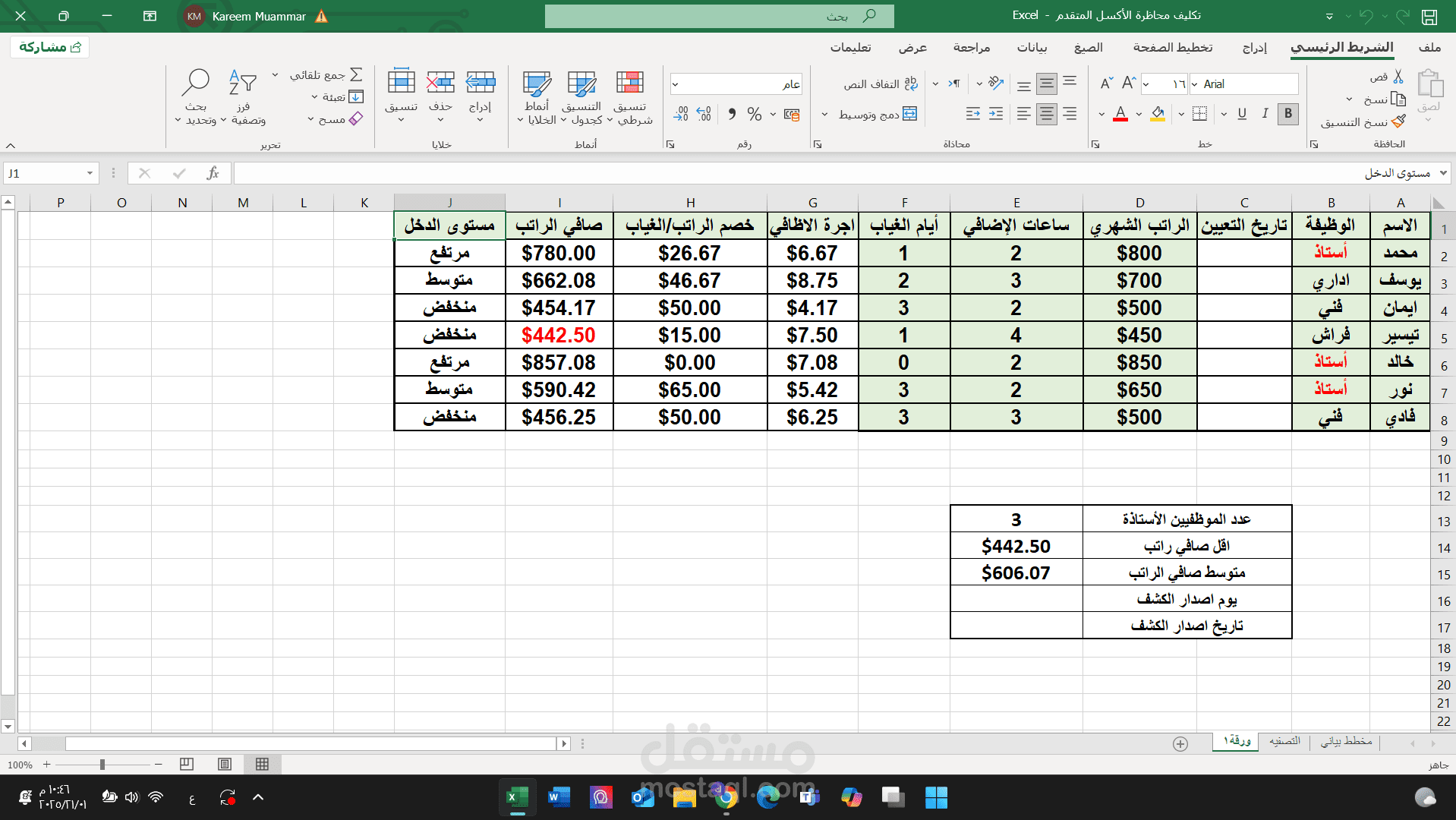Open the font size dropdown

(1146, 84)
